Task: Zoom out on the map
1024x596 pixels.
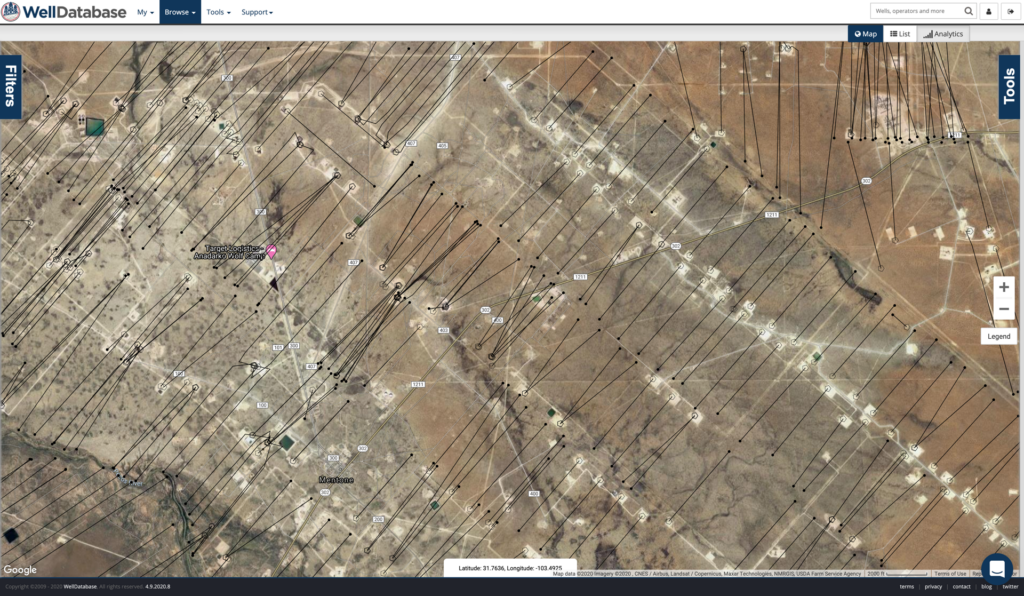Action: pyautogui.click(x=1004, y=309)
